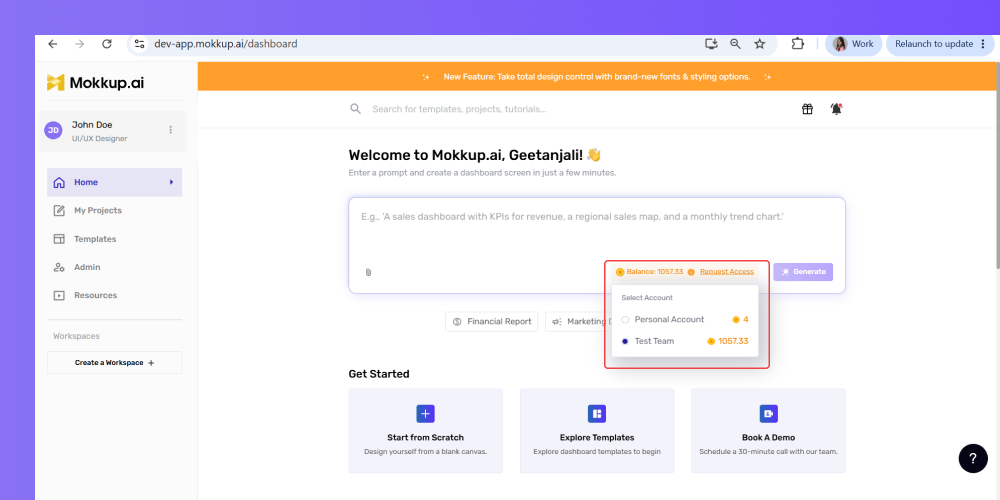Click the Request Access link
The width and height of the screenshot is (1000, 500).
click(726, 272)
